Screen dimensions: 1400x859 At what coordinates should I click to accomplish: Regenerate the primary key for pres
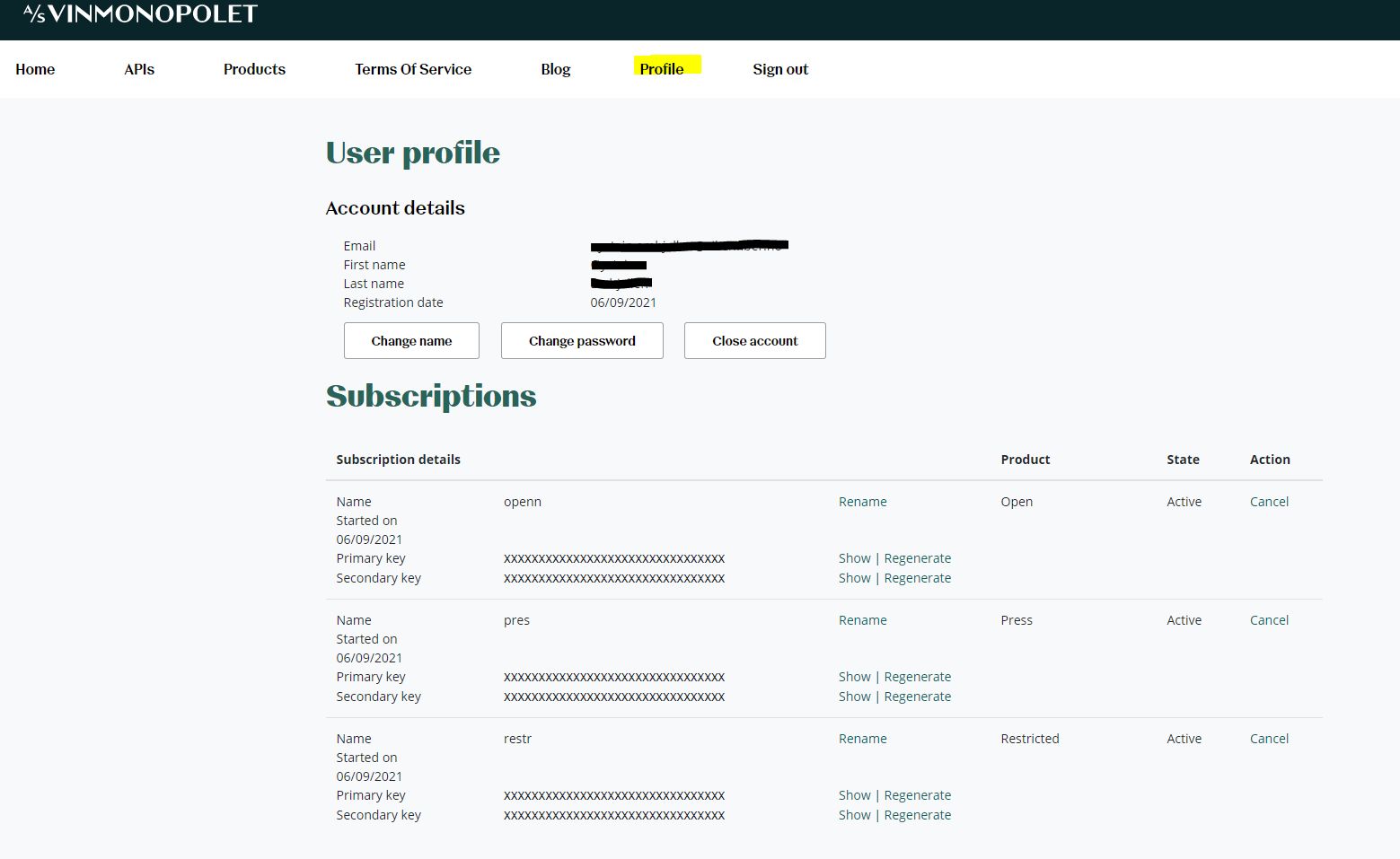917,677
